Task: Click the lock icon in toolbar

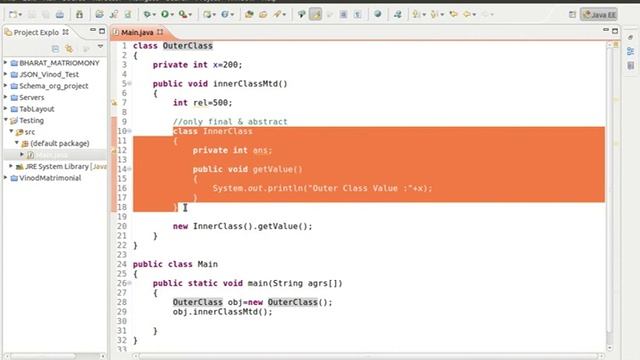Action: 79,15
